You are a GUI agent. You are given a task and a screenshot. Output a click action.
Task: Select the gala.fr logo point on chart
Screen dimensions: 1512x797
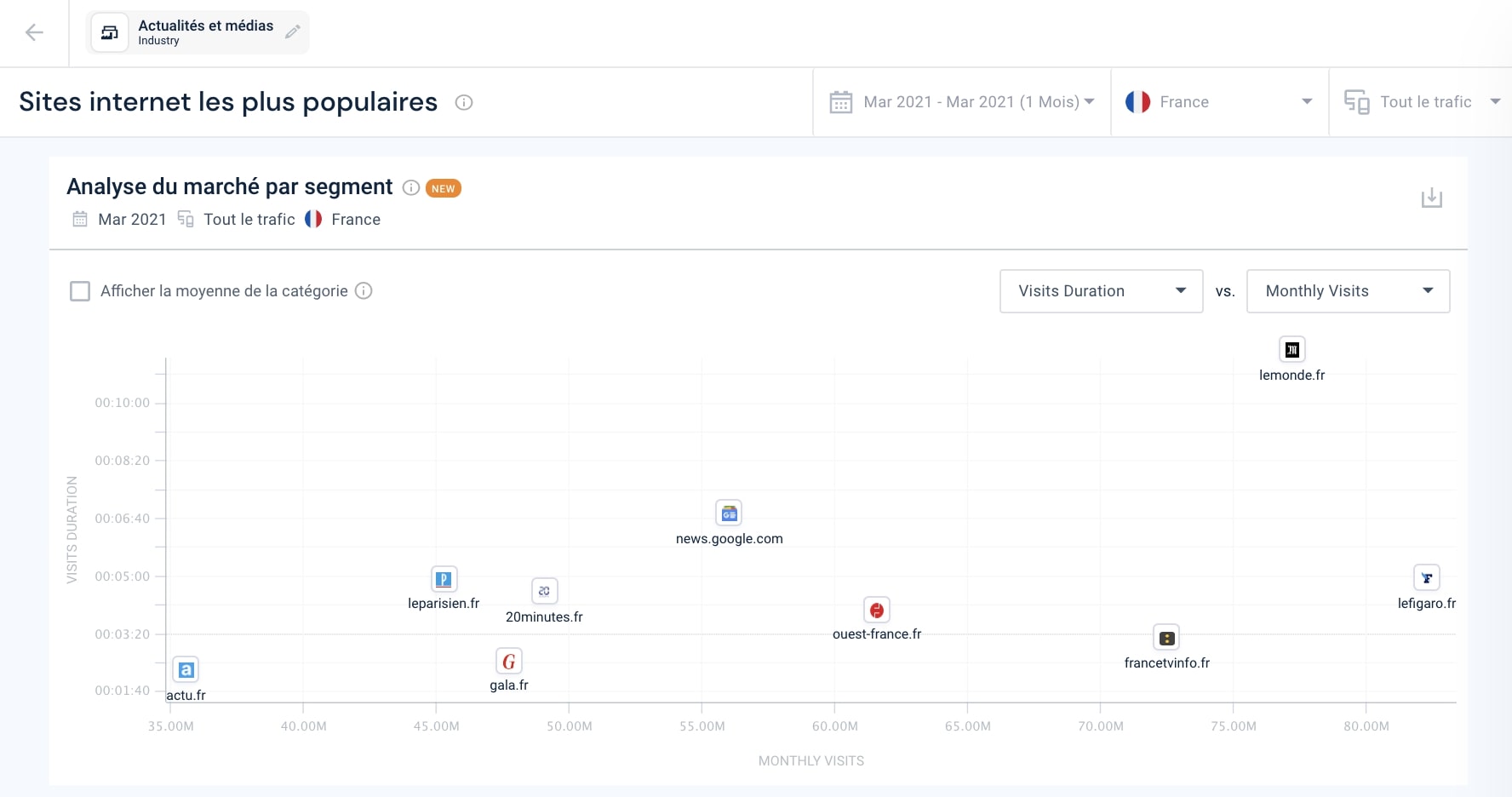pyautogui.click(x=509, y=662)
